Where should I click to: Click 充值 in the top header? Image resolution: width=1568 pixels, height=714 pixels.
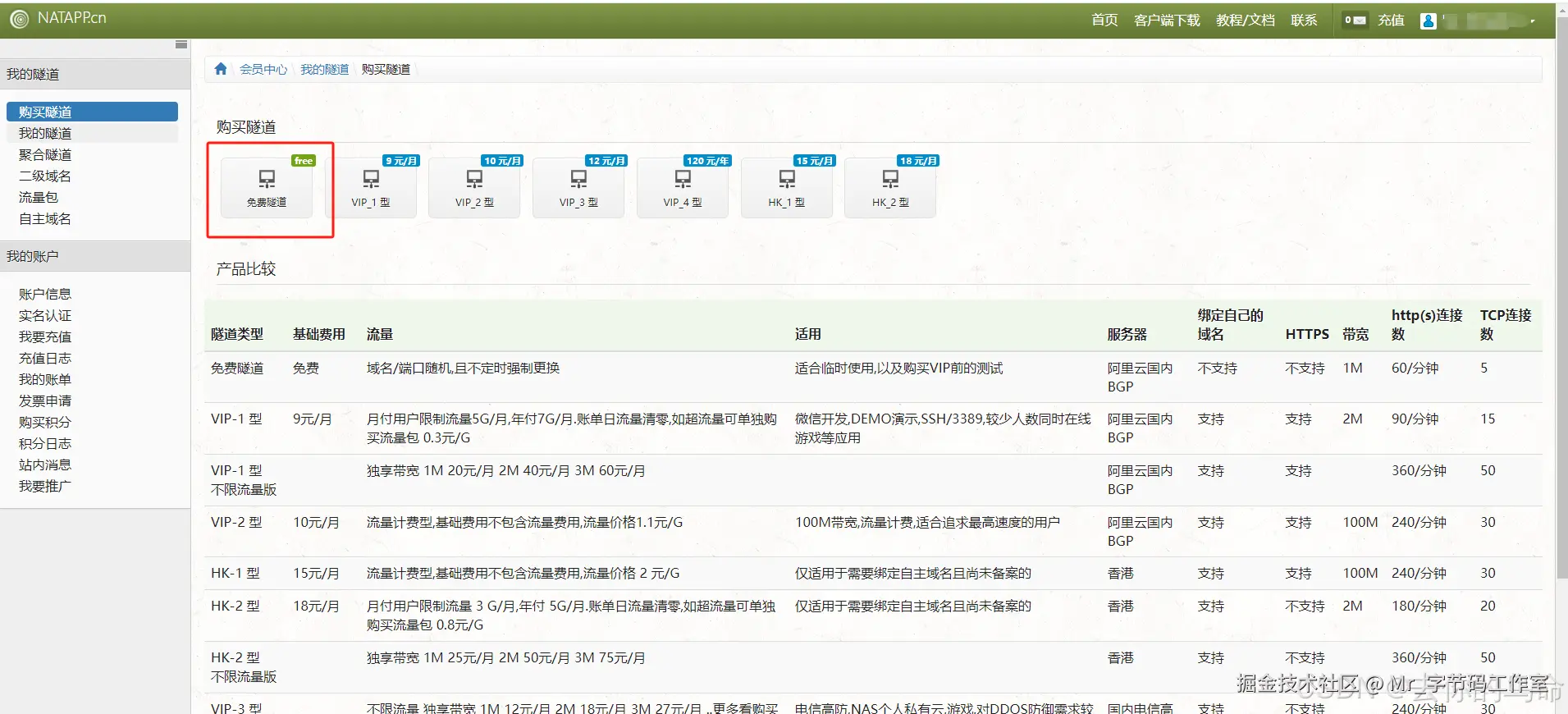1391,20
